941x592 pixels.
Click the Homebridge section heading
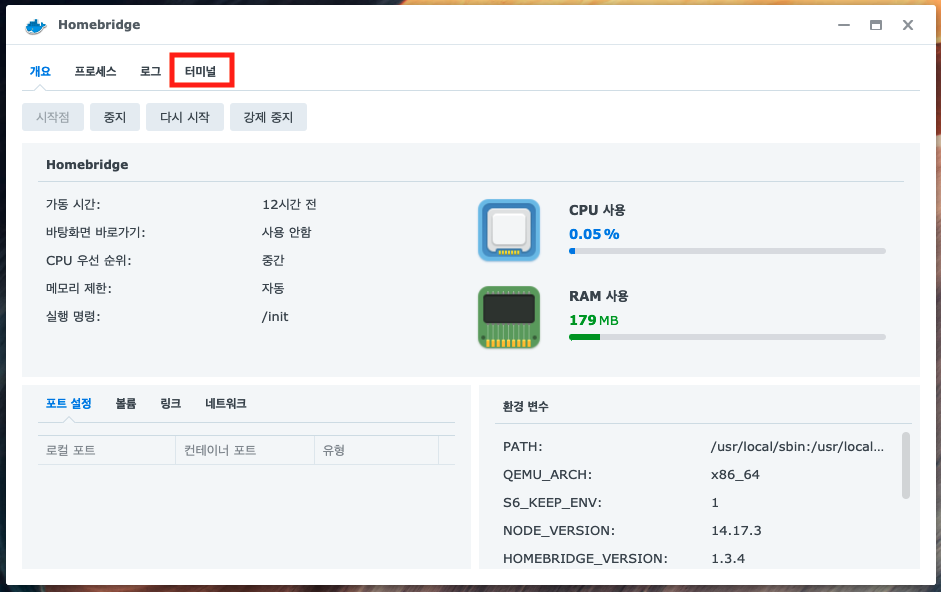87,165
